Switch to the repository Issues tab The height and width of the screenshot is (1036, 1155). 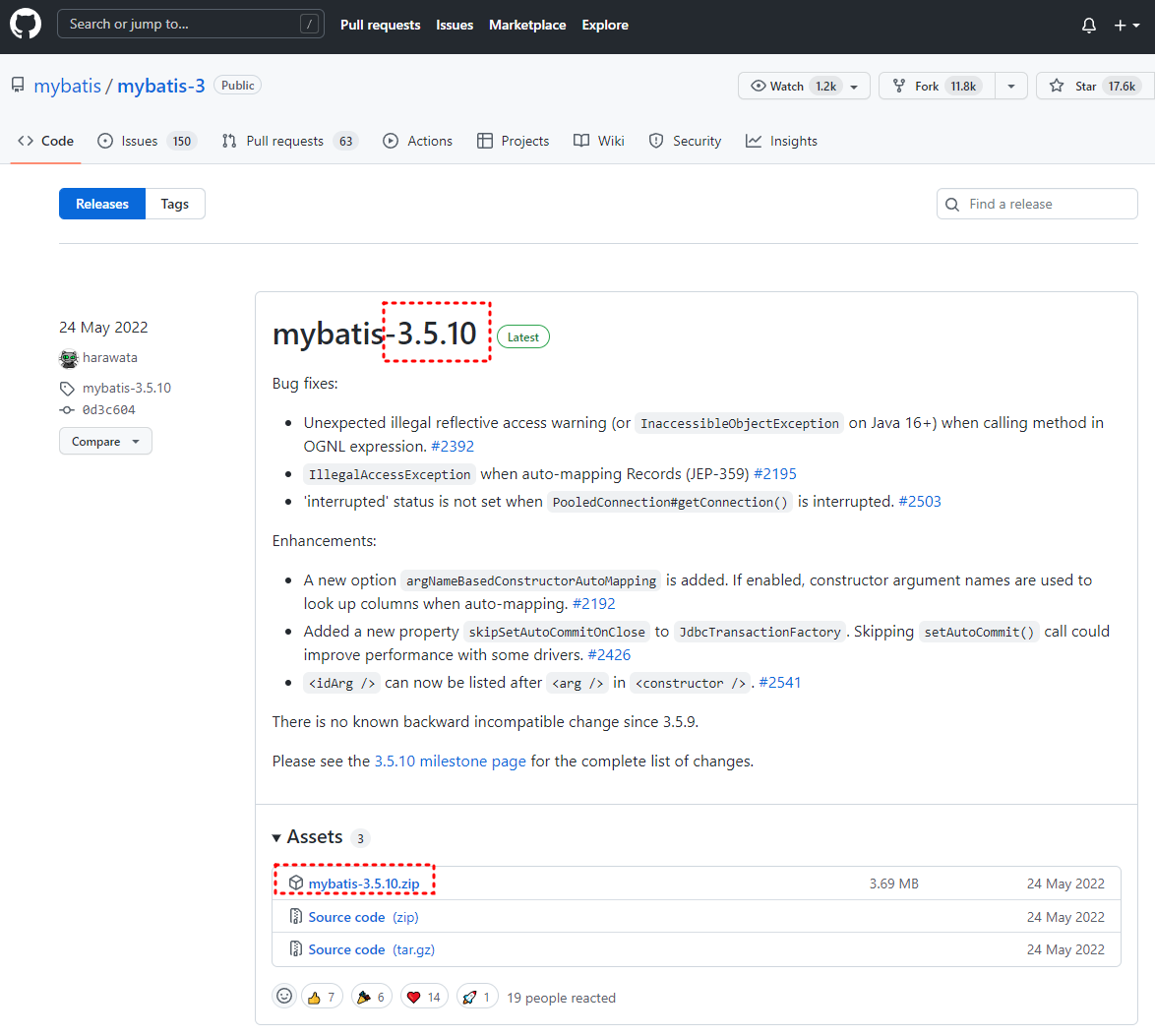(147, 141)
